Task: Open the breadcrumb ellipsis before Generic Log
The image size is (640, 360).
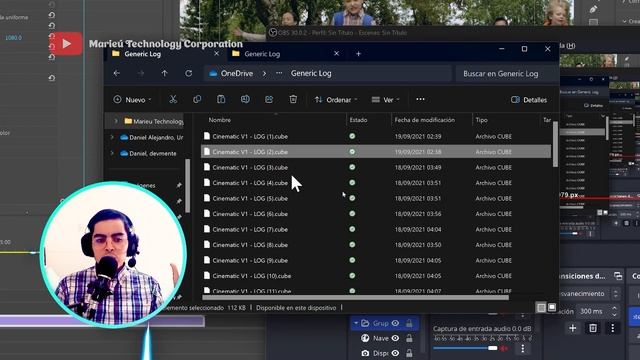Action: [x=279, y=73]
